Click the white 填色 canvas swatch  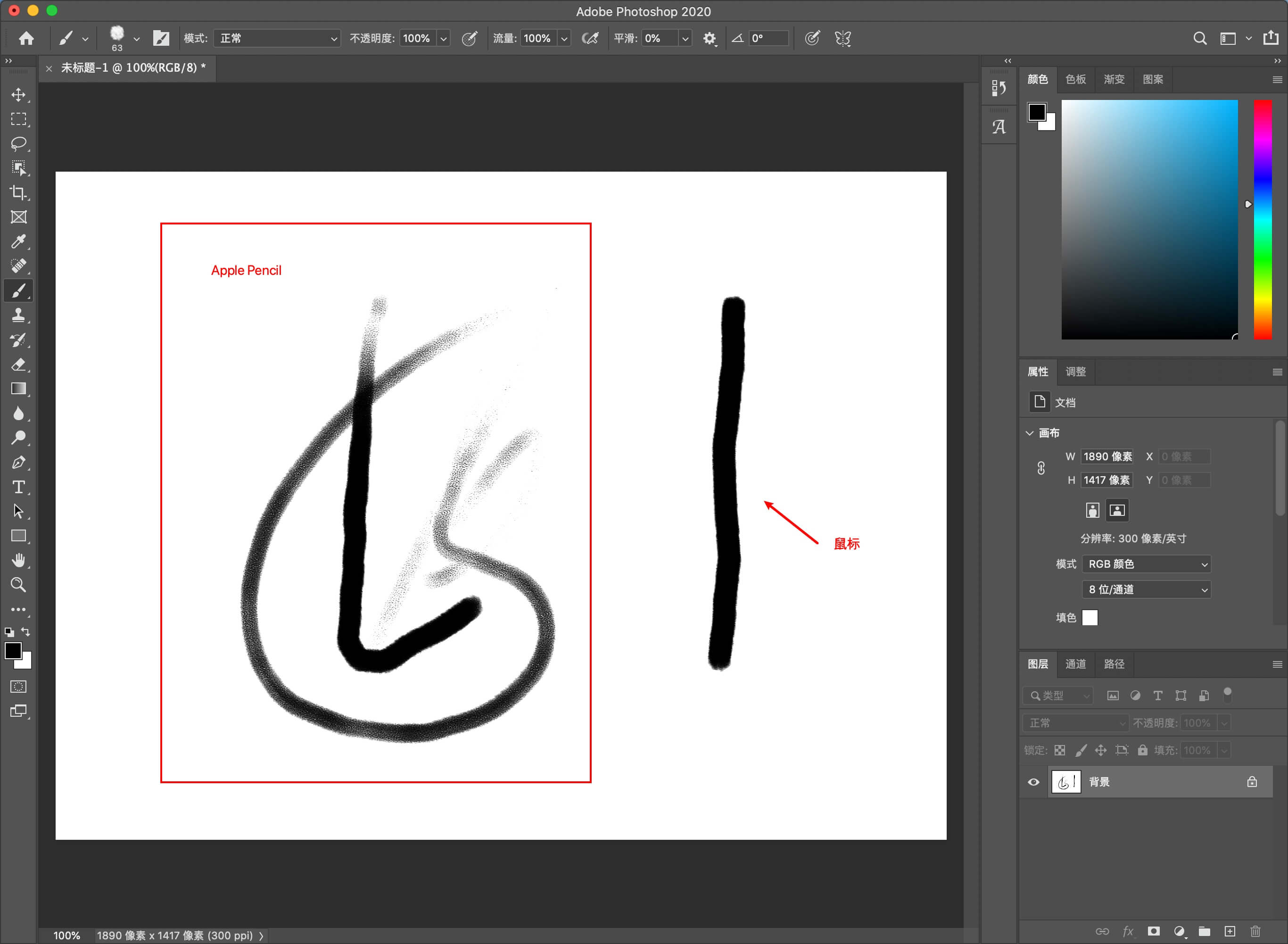(1089, 618)
